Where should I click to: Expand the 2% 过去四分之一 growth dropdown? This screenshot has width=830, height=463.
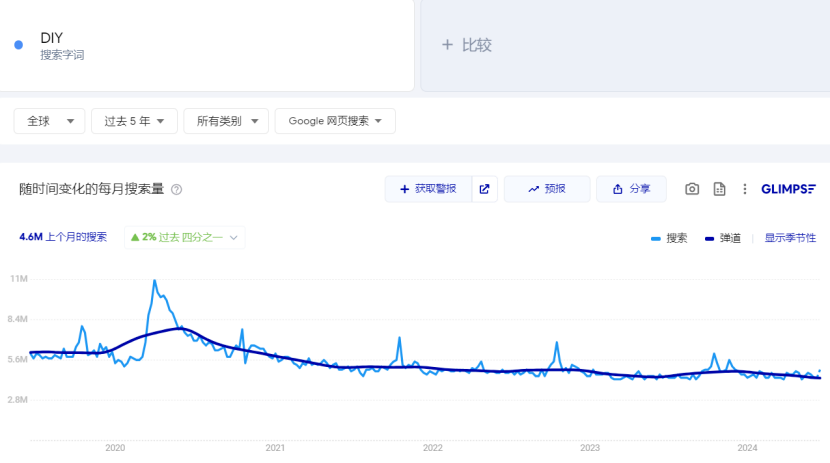(185, 237)
